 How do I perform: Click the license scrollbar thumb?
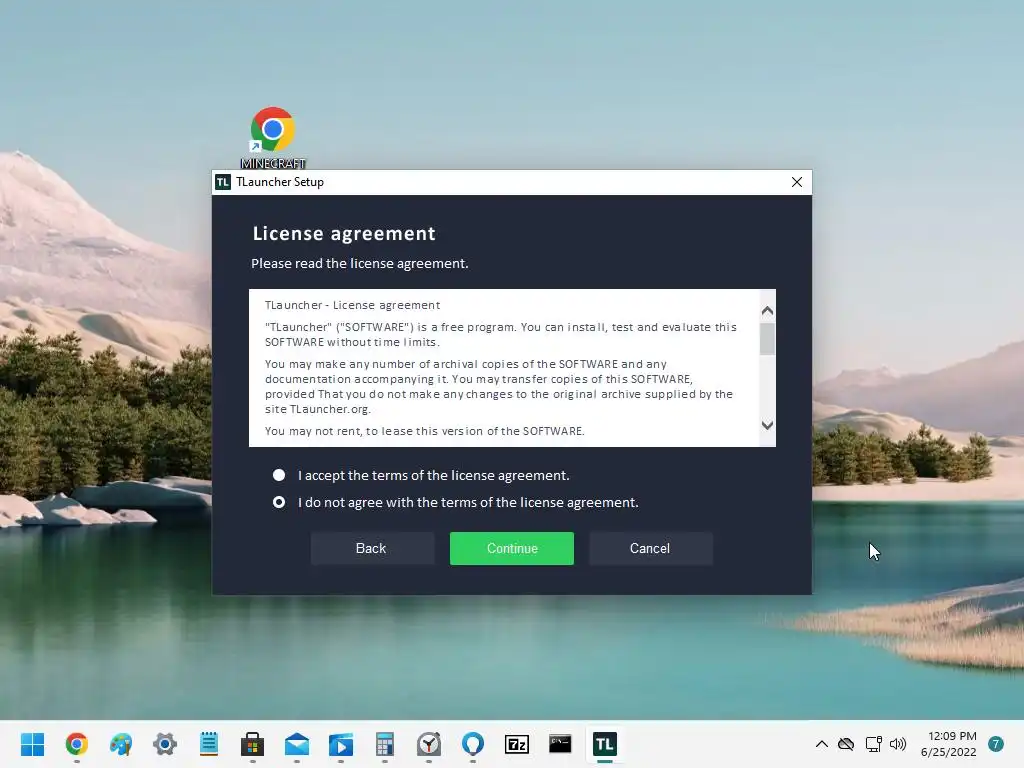(767, 339)
